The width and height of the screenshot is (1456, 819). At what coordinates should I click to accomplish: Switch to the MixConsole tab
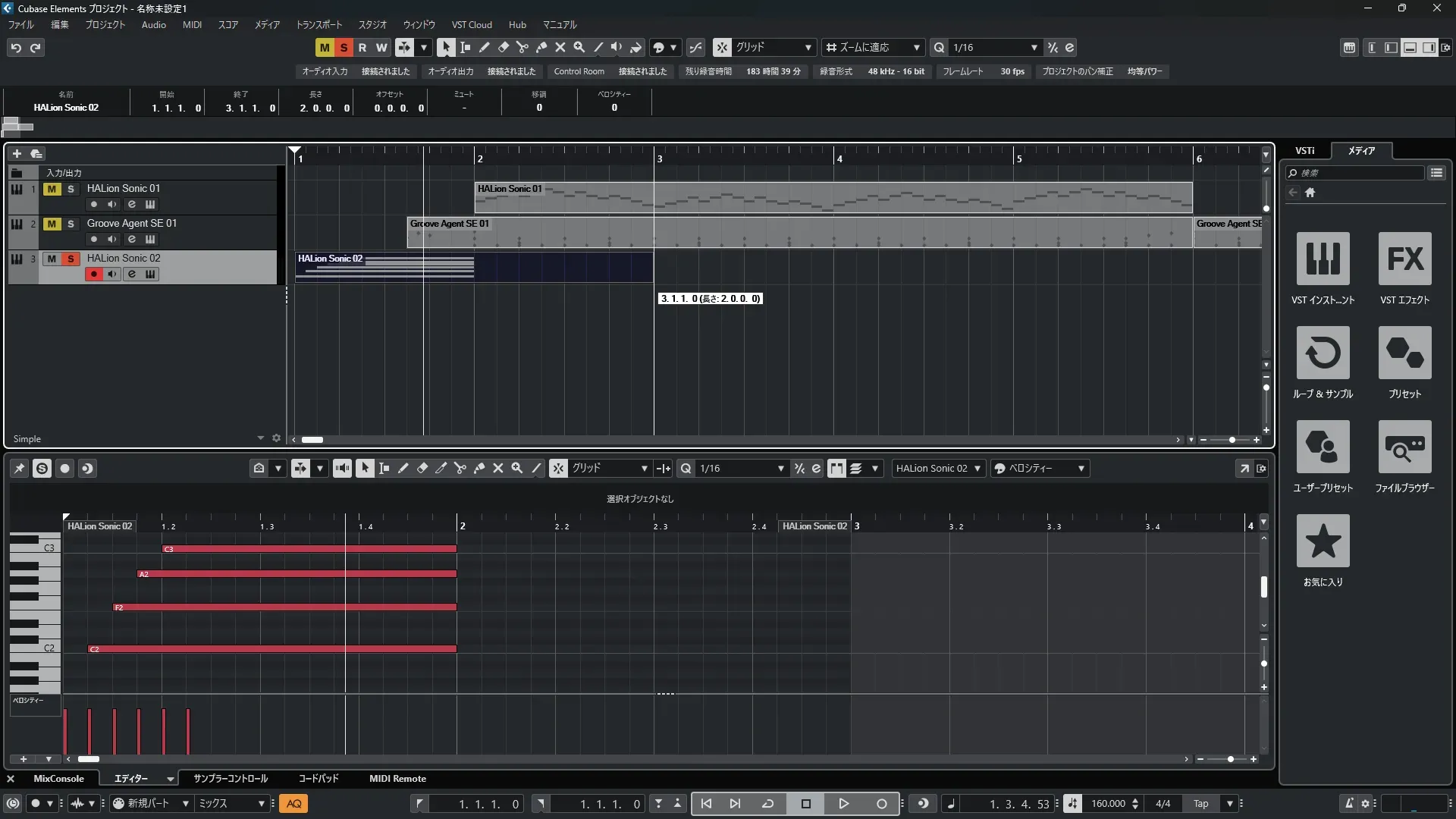click(58, 779)
